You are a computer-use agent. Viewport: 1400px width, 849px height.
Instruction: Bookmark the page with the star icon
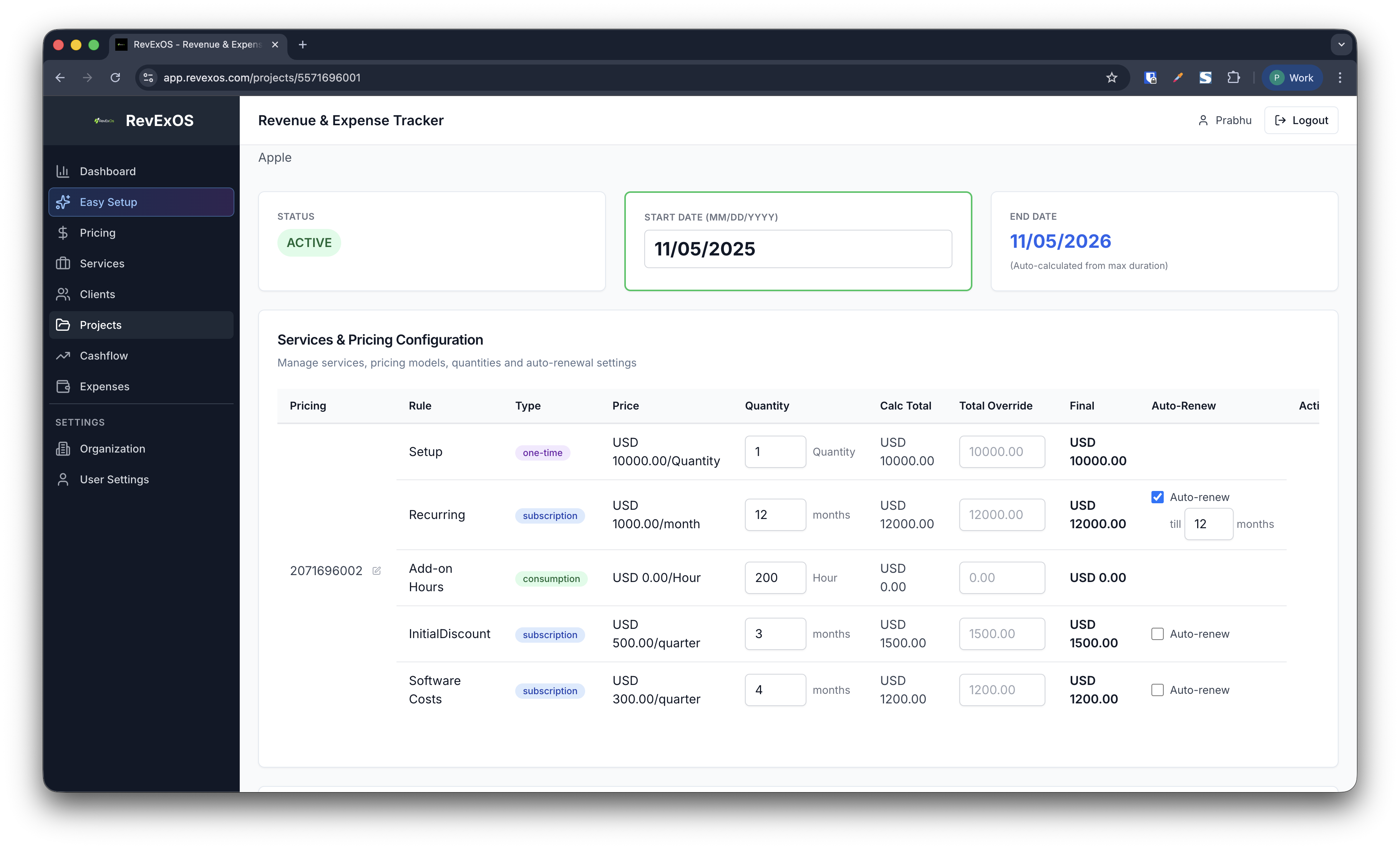1111,78
